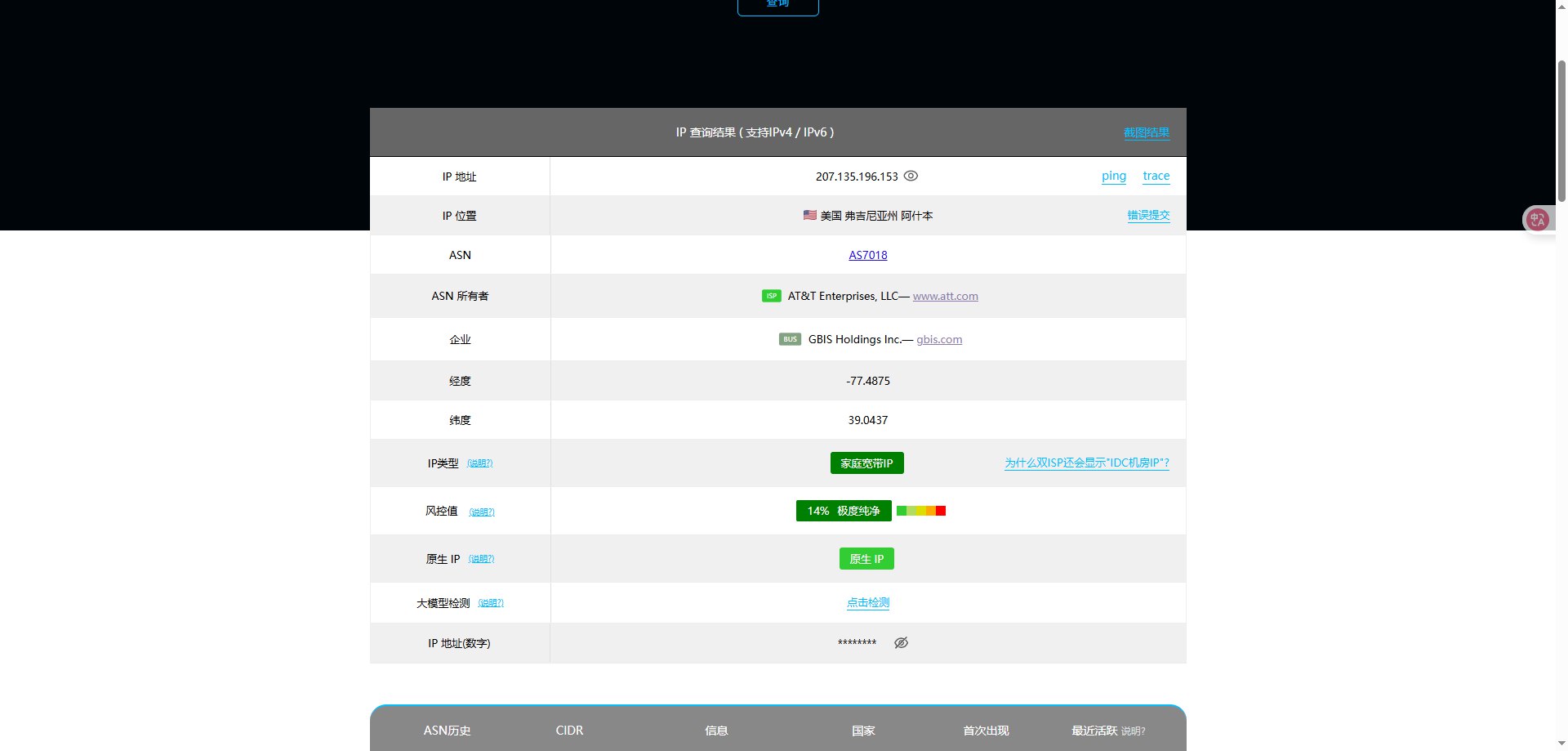Screen dimensions: 1568x751
Task: Click the eye icon beside 207.135.196.153
Action: coord(911,176)
